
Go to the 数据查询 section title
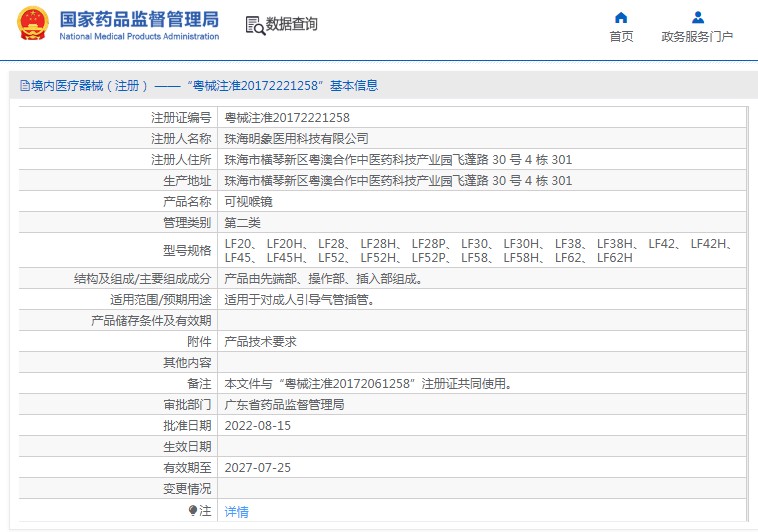[x=292, y=25]
